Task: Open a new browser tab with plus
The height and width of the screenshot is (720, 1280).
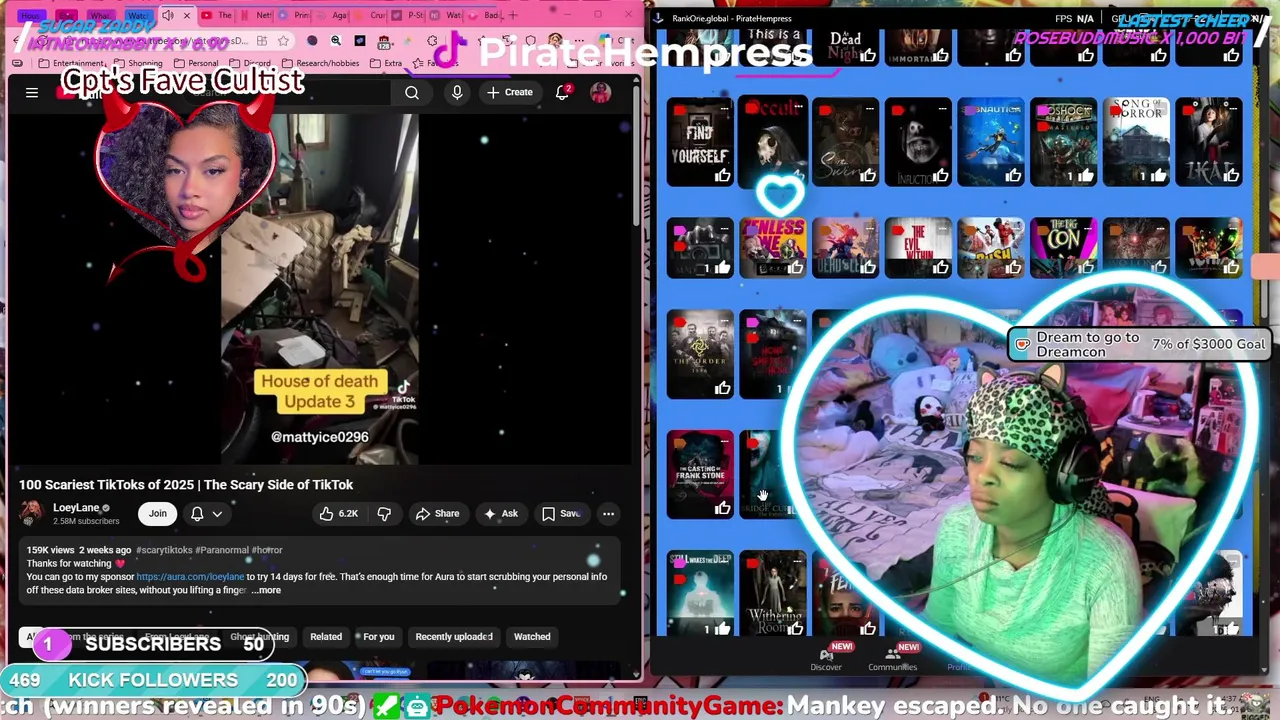Action: (x=514, y=15)
